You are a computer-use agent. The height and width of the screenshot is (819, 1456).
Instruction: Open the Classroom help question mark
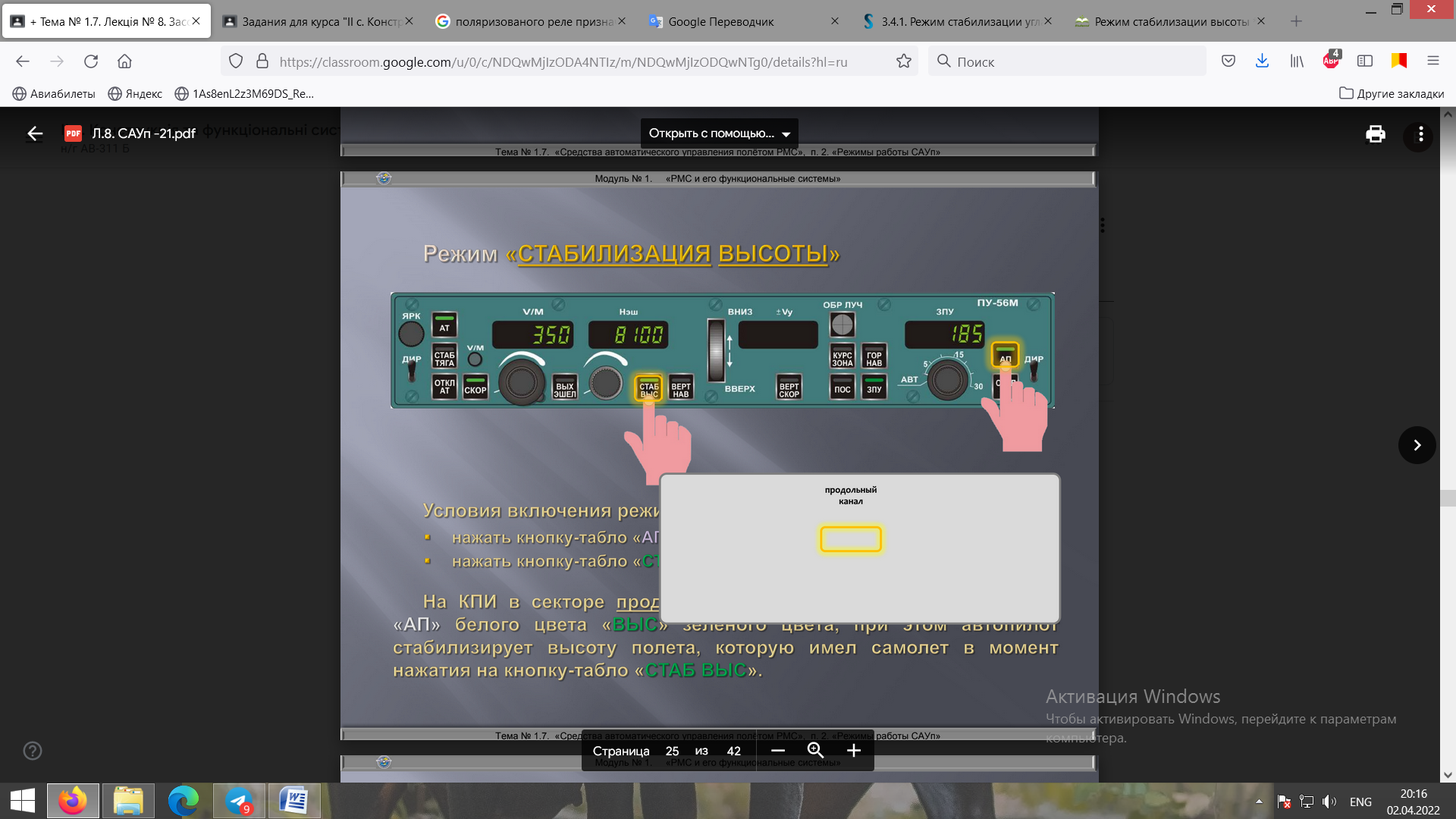(33, 751)
